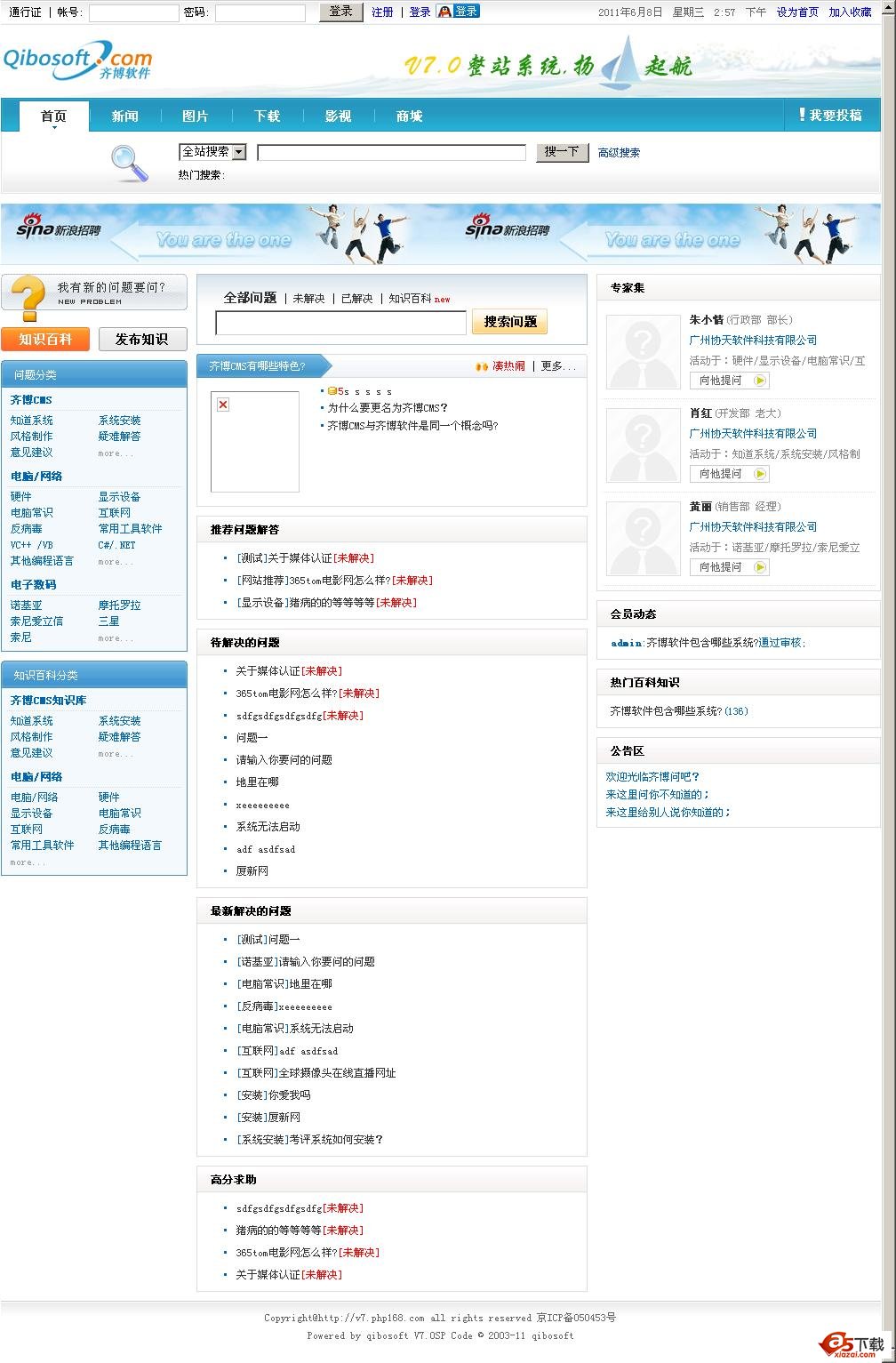Click 硬件 category under 问题分类
The image size is (896, 1363).
point(20,497)
